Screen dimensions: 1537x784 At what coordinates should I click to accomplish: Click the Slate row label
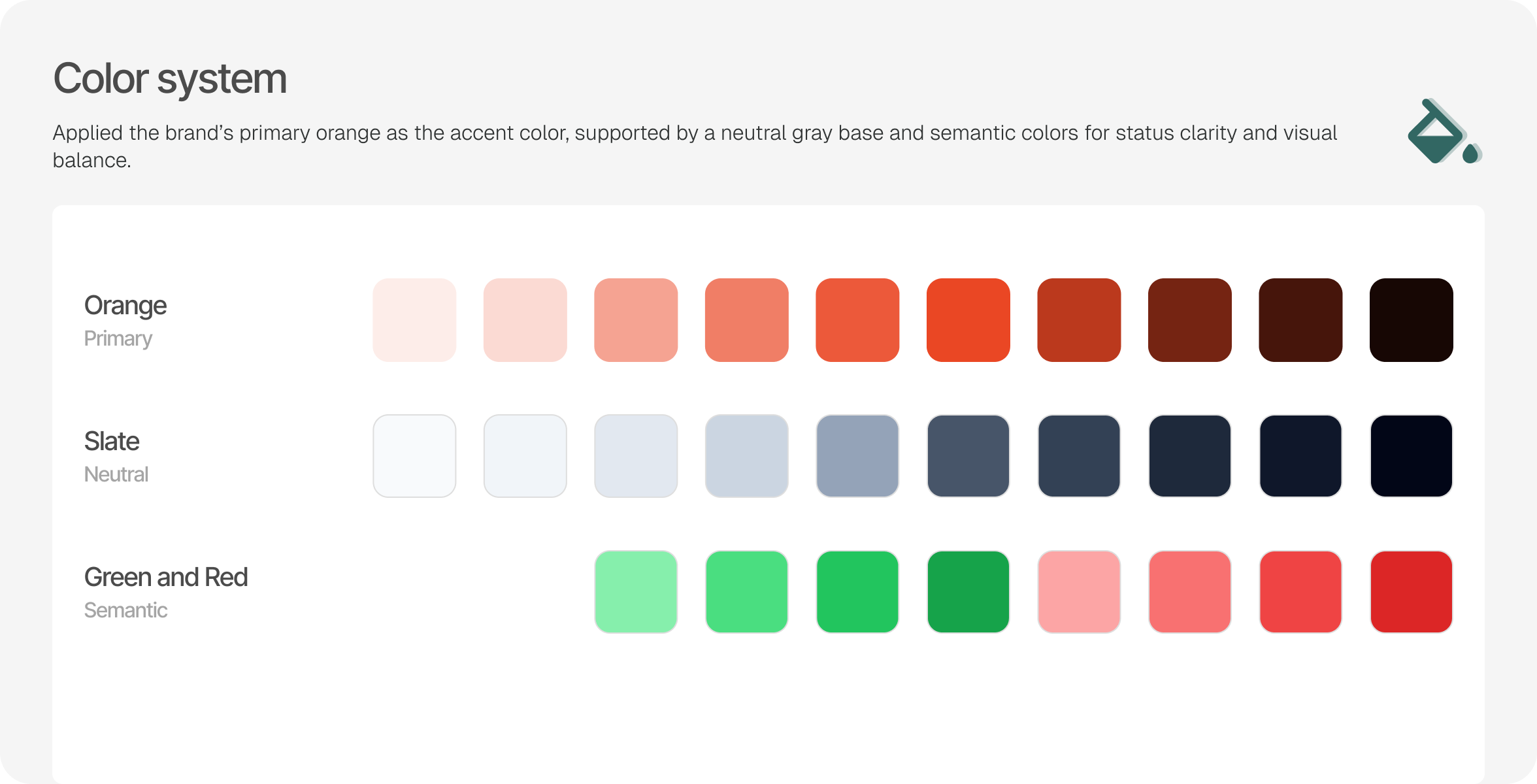112,442
